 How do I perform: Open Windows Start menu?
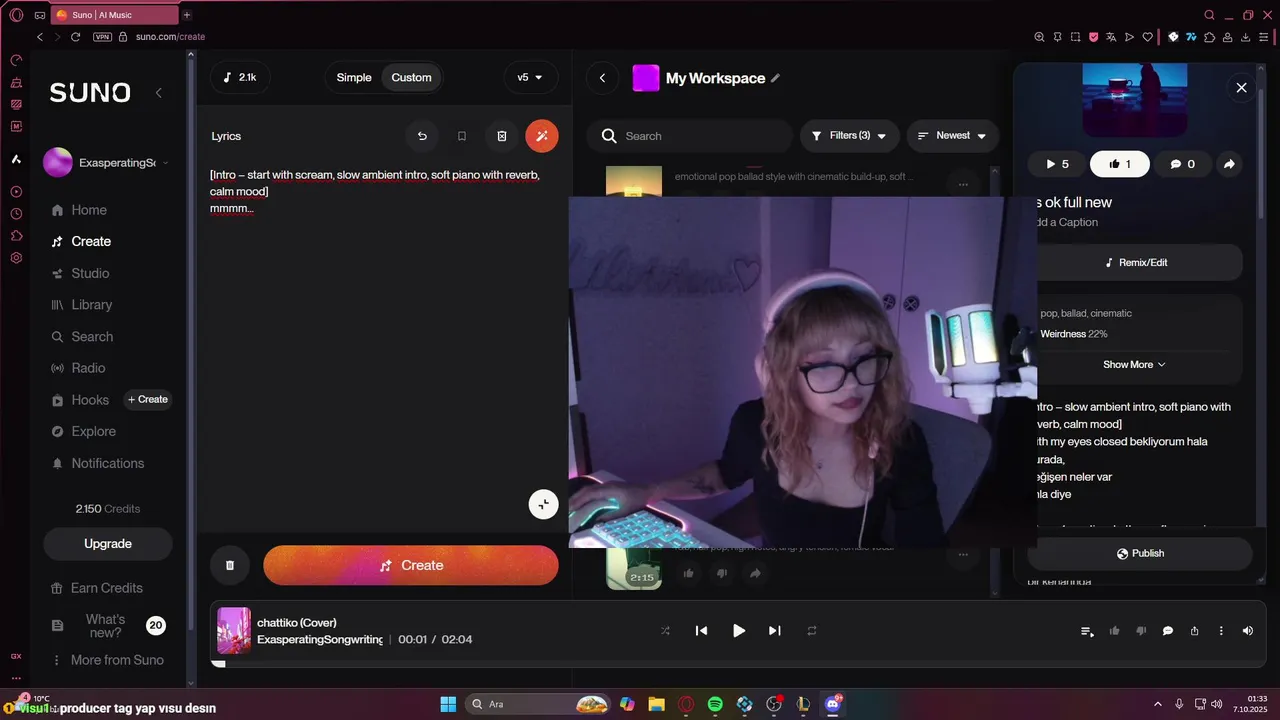tap(448, 704)
